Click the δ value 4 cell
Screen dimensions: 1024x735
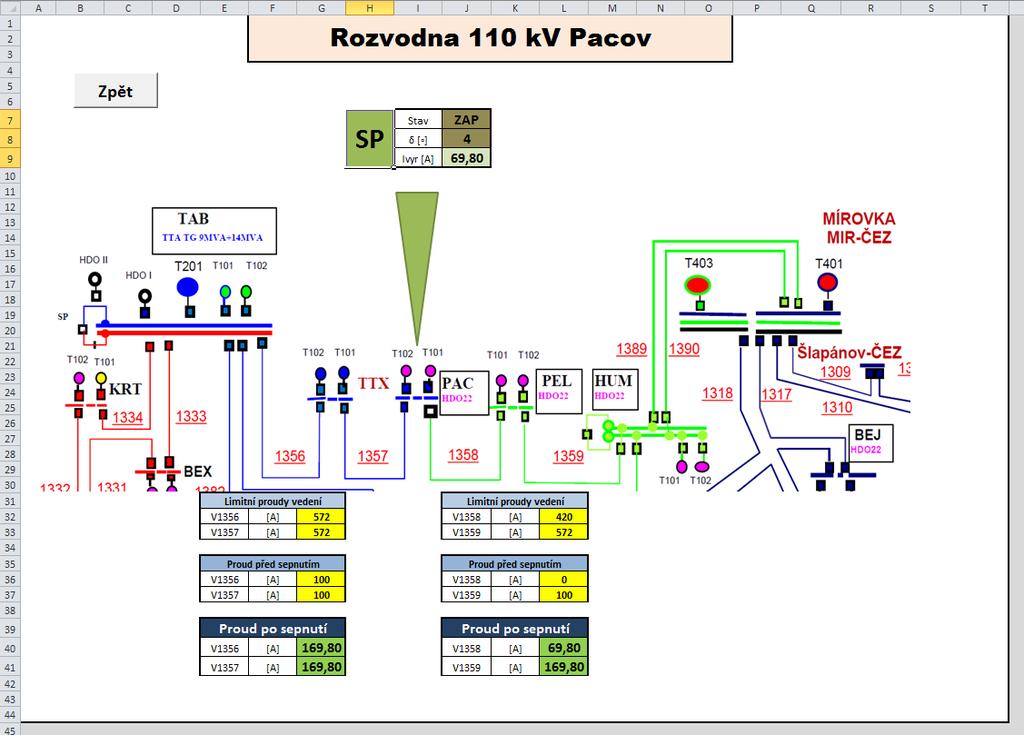(x=466, y=139)
